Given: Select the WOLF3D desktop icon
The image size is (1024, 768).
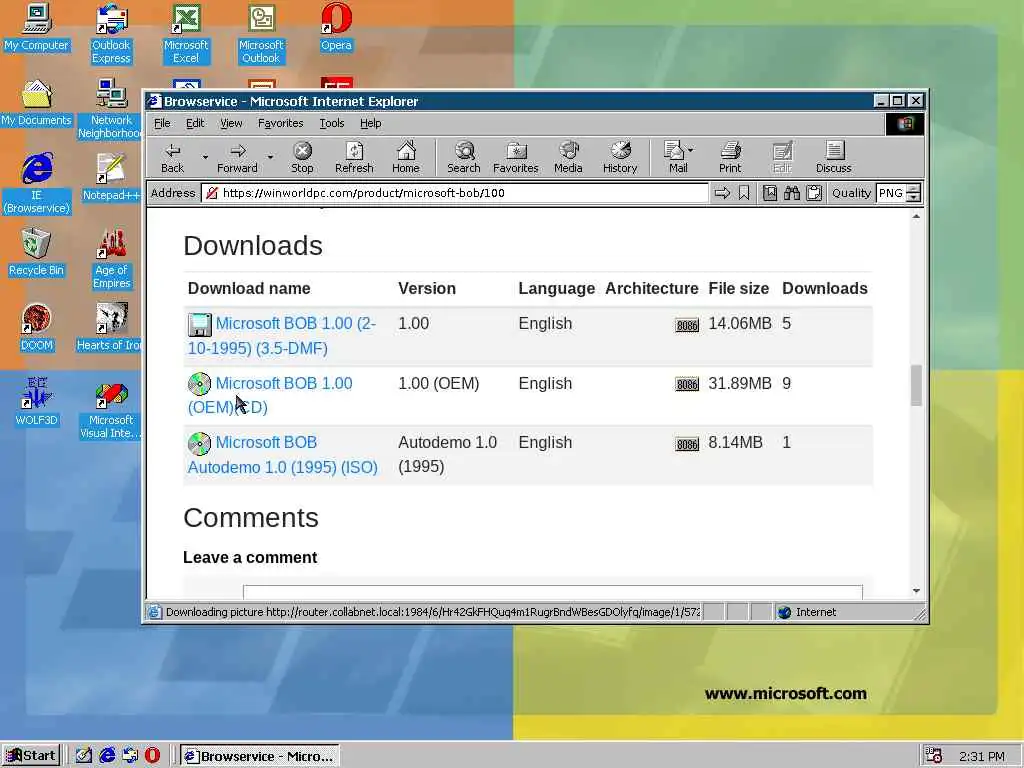Looking at the screenshot, I should (36, 402).
